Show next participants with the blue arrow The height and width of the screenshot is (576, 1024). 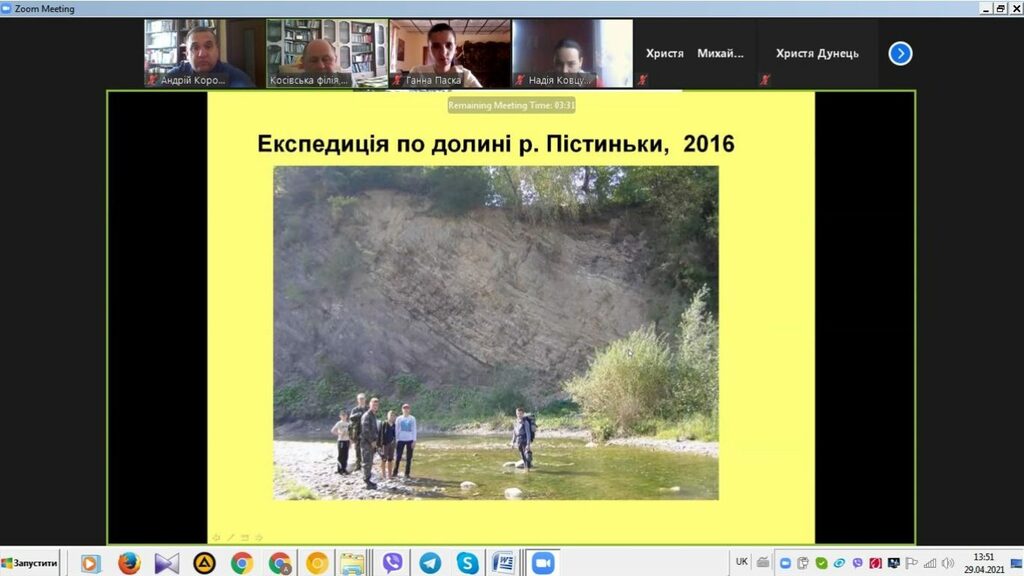coord(900,54)
